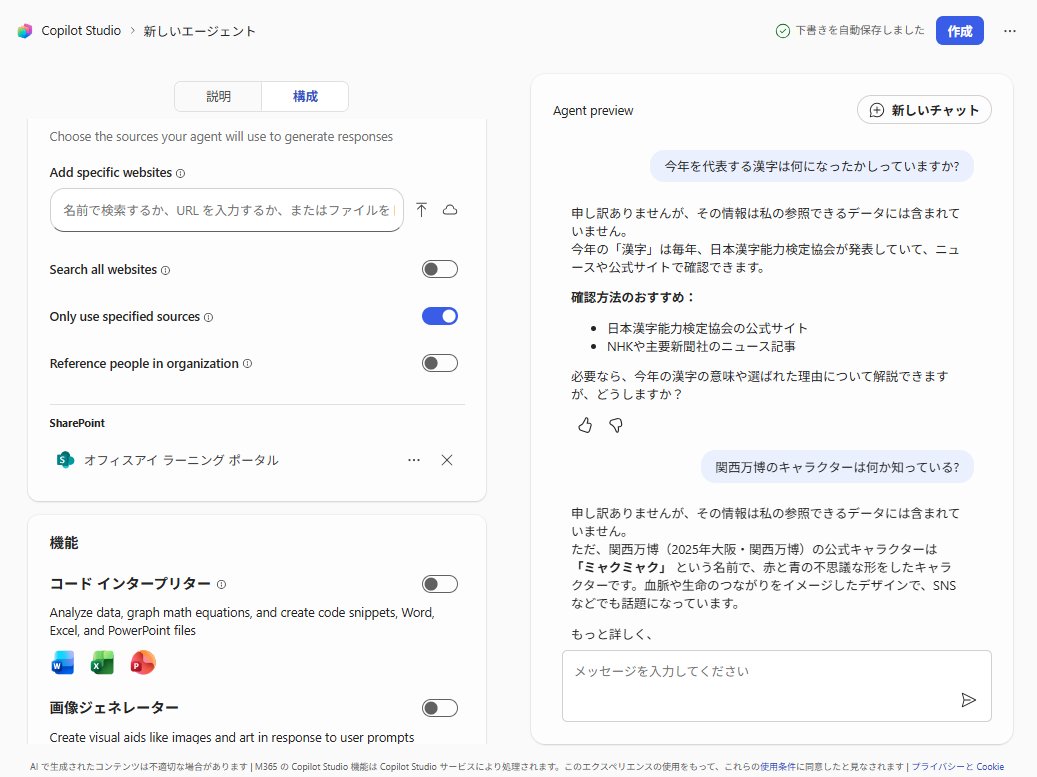Switch to the 説明 tab
Viewport: 1037px width, 777px height.
218,97
